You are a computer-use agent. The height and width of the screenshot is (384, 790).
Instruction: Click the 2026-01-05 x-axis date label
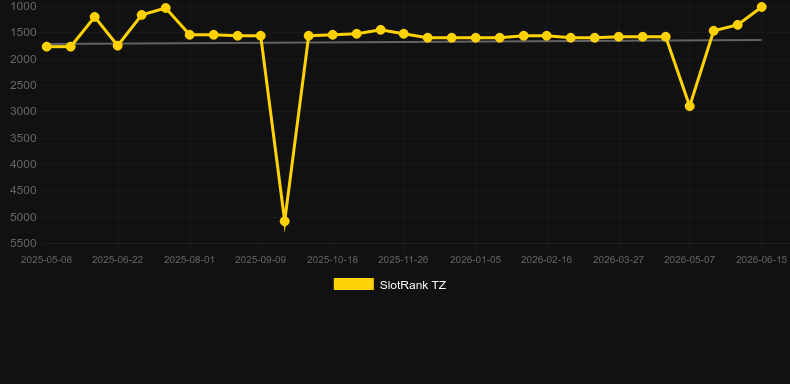[476, 260]
